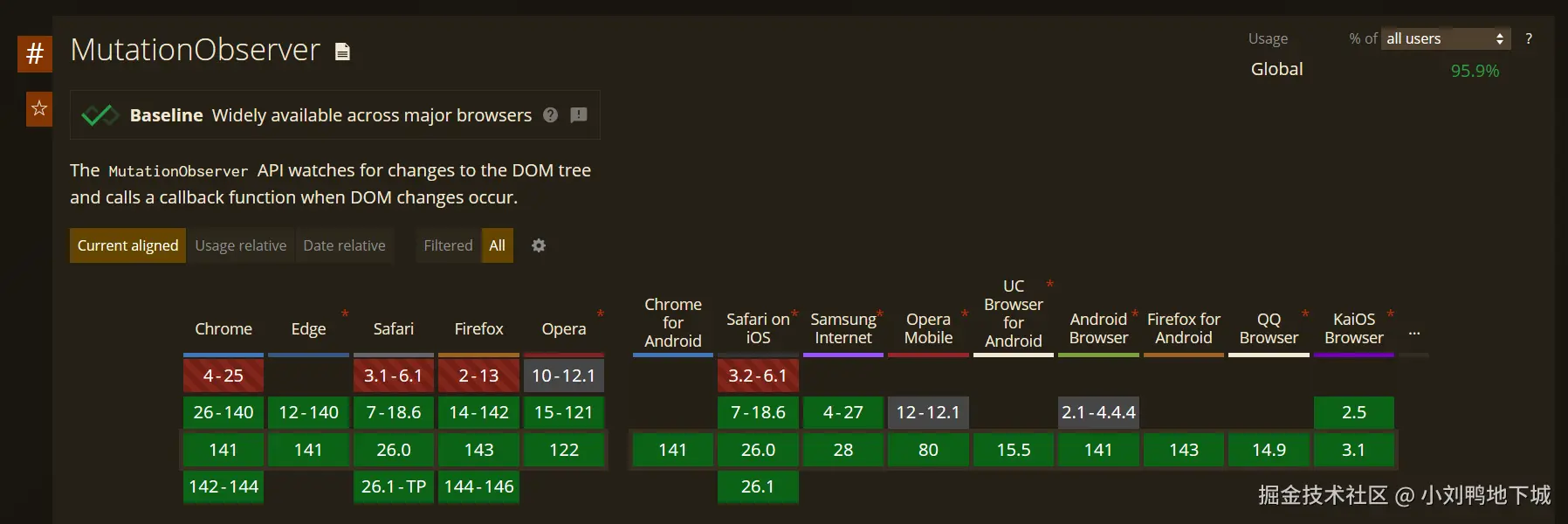Open the settings gear icon
Screen dimensions: 1568x524
(539, 245)
